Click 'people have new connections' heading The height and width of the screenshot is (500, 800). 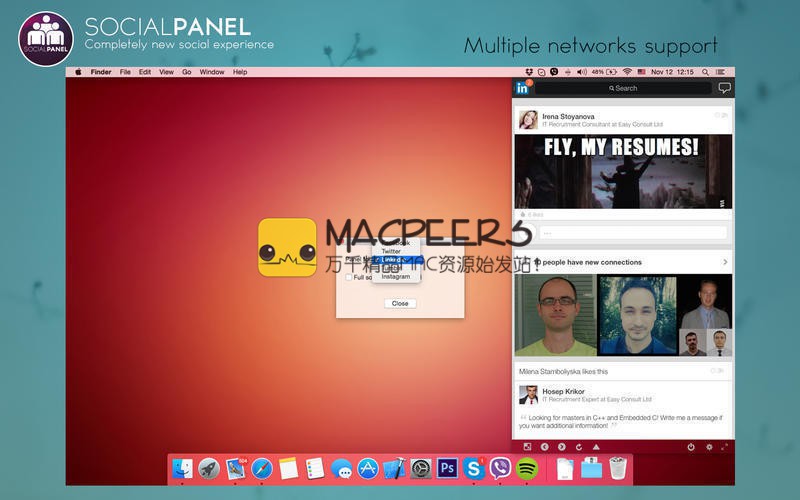[x=592, y=262]
